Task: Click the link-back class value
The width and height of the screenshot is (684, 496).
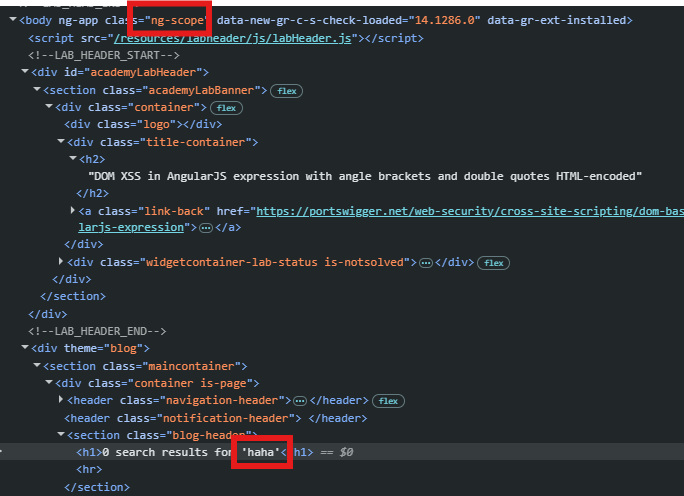Action: point(174,211)
